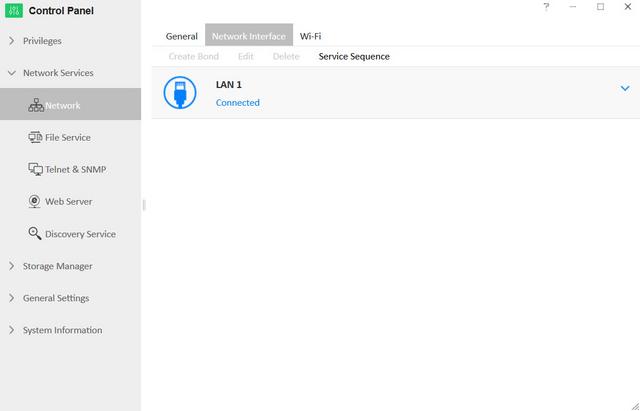Collapse the Network Services section
Screen dimensions: 640x411
tap(11, 73)
